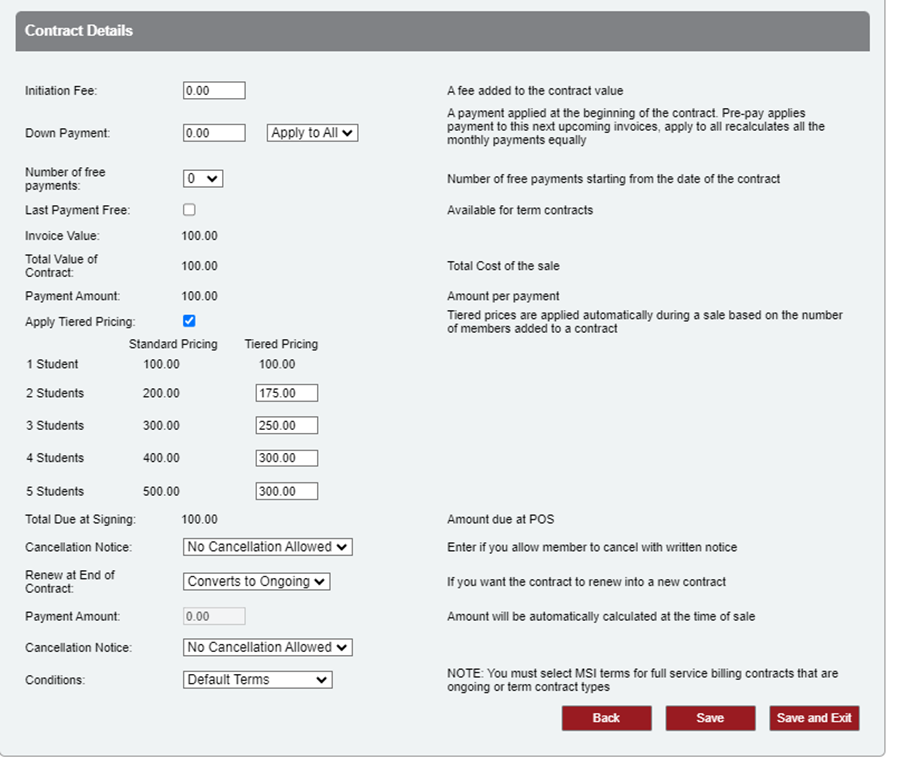This screenshot has height=759, width=900.
Task: Uncheck the Apply Tiered Pricing checkbox
Action: (189, 321)
